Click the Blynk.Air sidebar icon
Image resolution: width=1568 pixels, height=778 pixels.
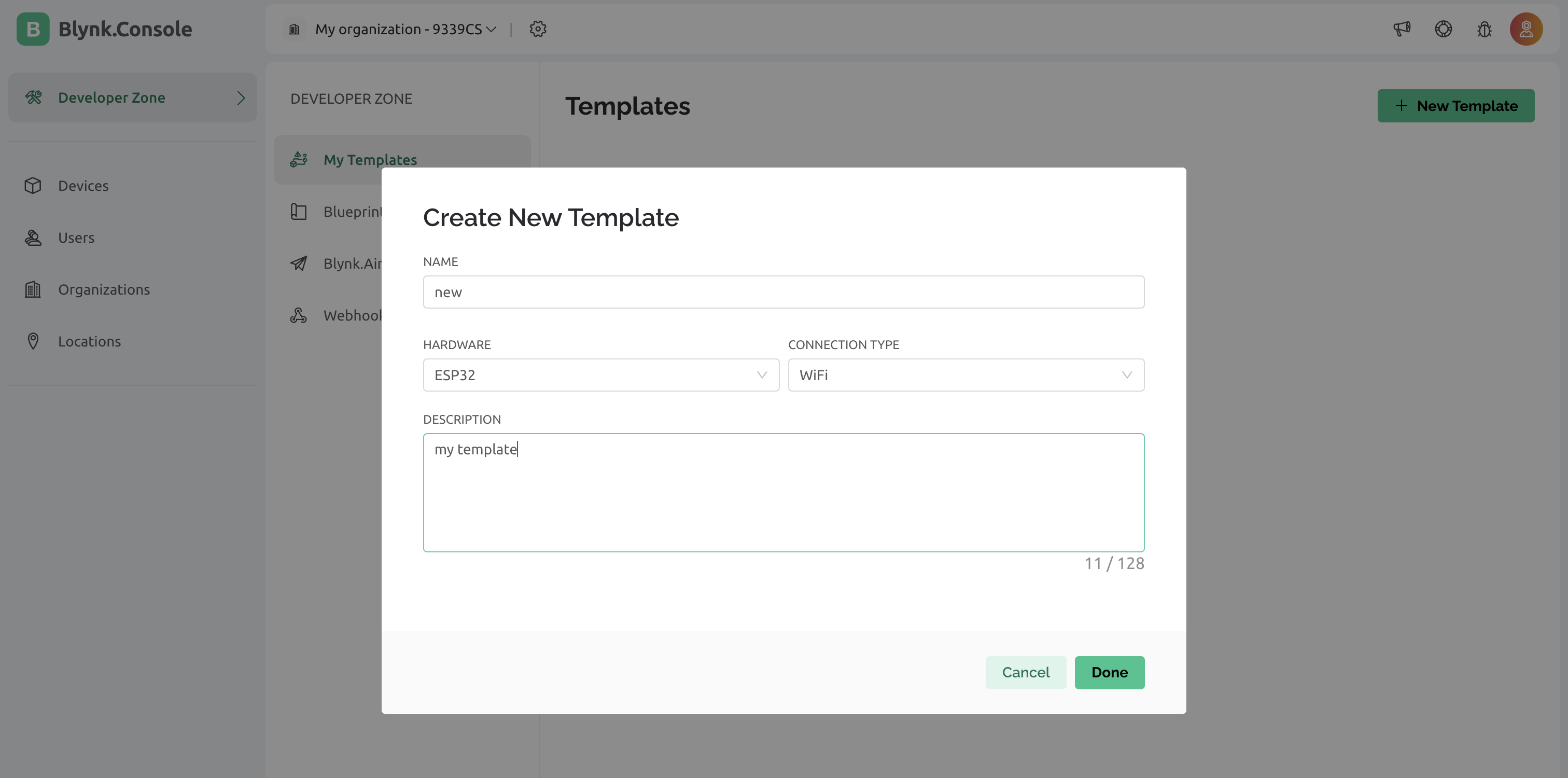click(x=298, y=263)
